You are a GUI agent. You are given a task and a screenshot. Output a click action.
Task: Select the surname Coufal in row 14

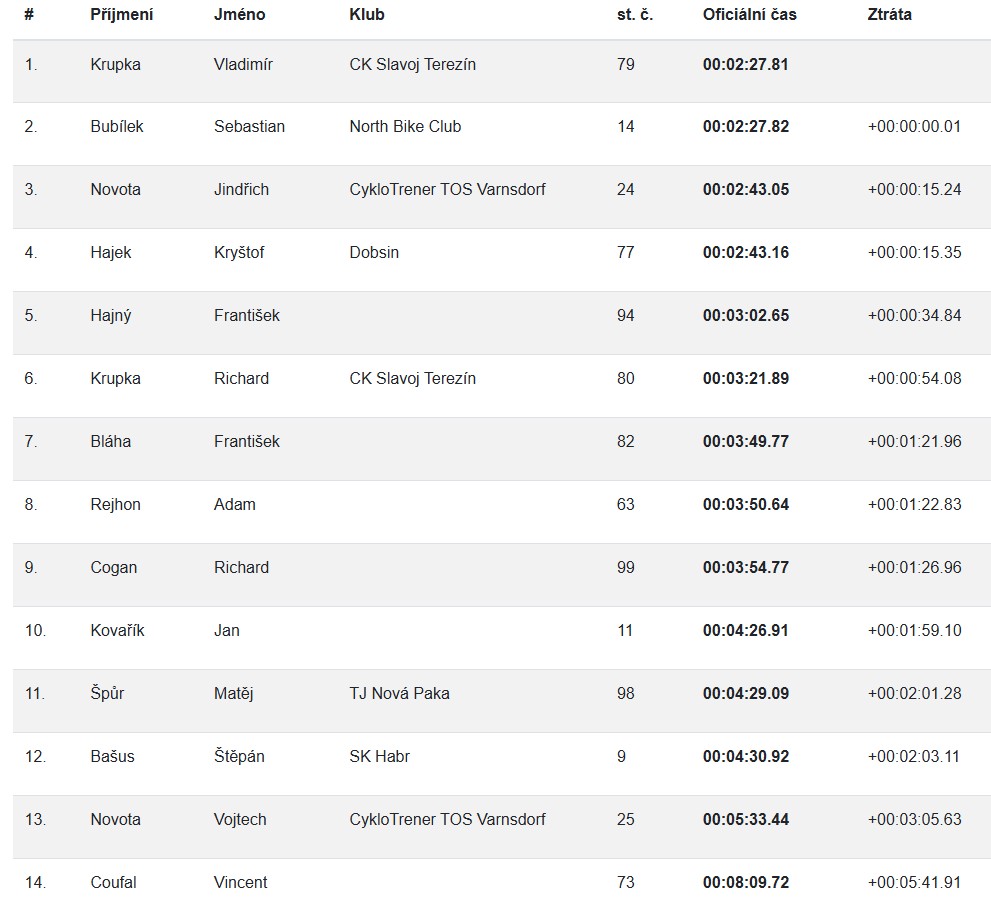(x=113, y=883)
